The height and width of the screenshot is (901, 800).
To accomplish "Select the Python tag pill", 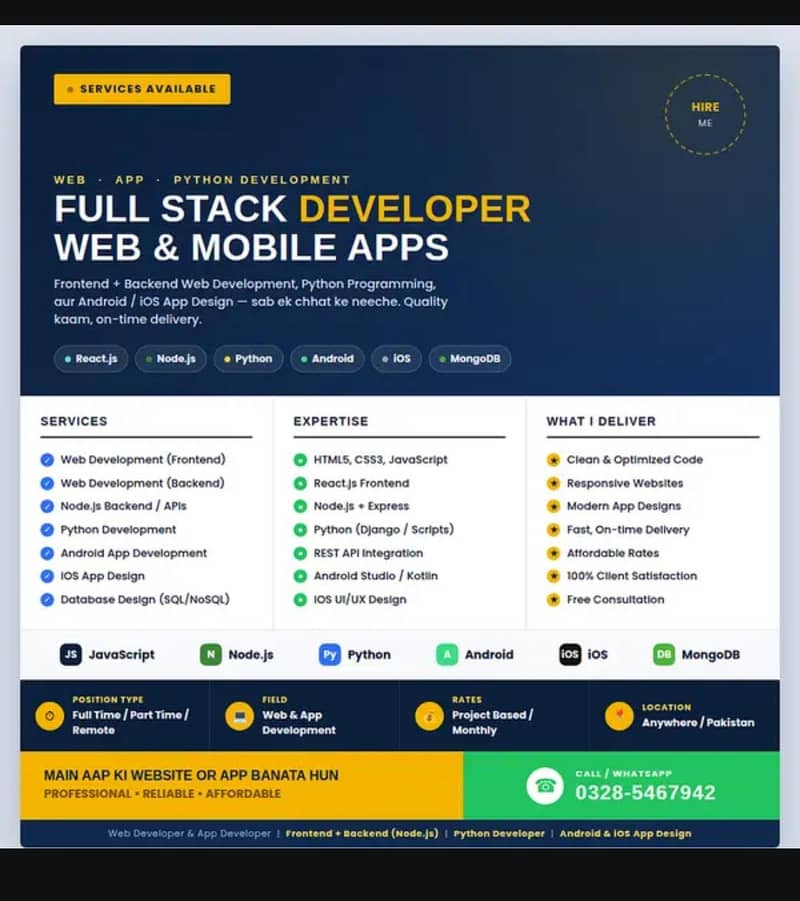I will 248,359.
